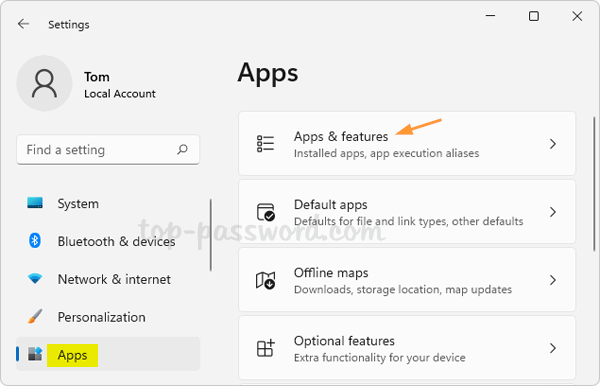Screen dimensions: 600x386
Task: Click the Bluetooth icon in sidebar
Action: pyautogui.click(x=35, y=241)
